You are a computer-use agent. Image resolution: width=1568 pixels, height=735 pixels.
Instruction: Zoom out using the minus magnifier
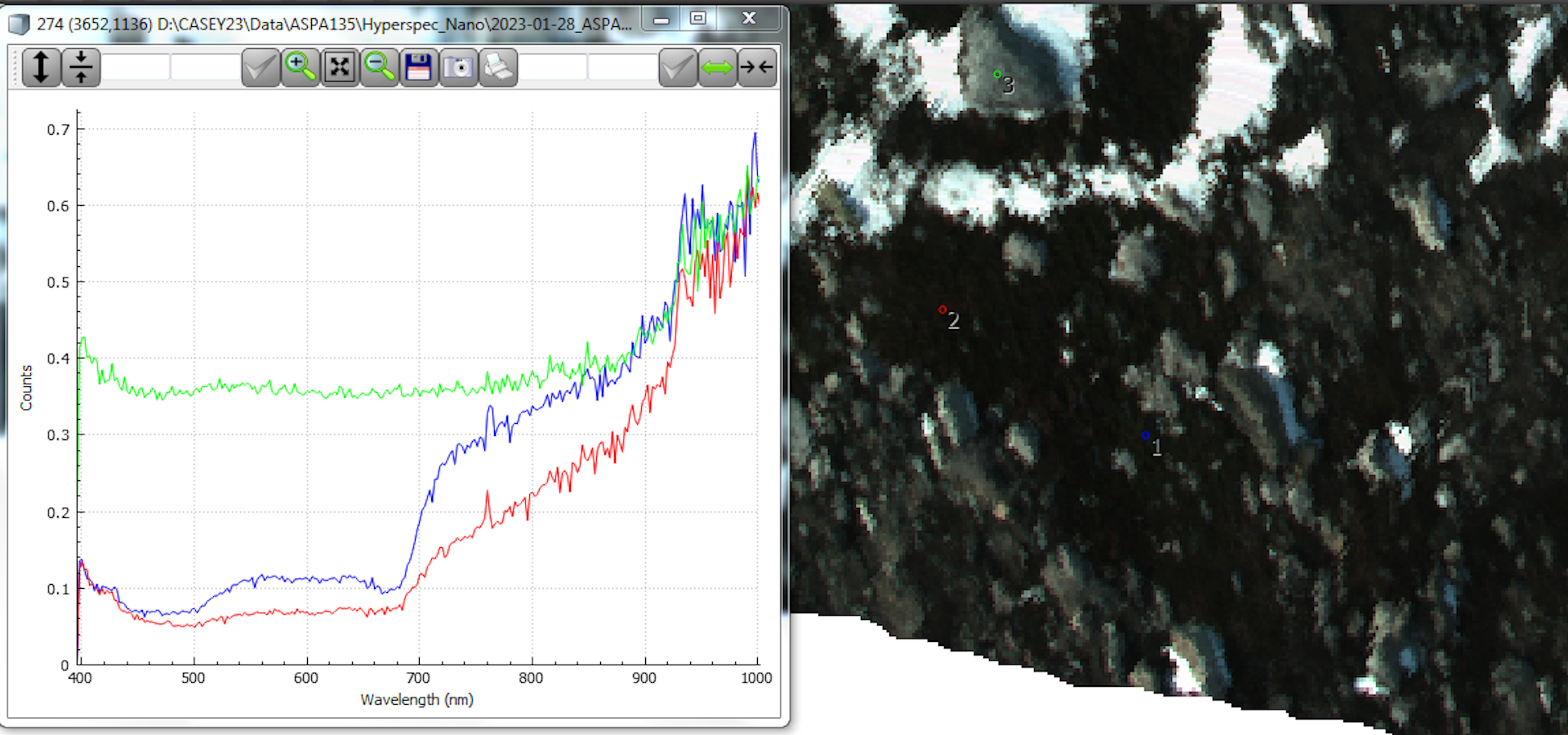380,67
